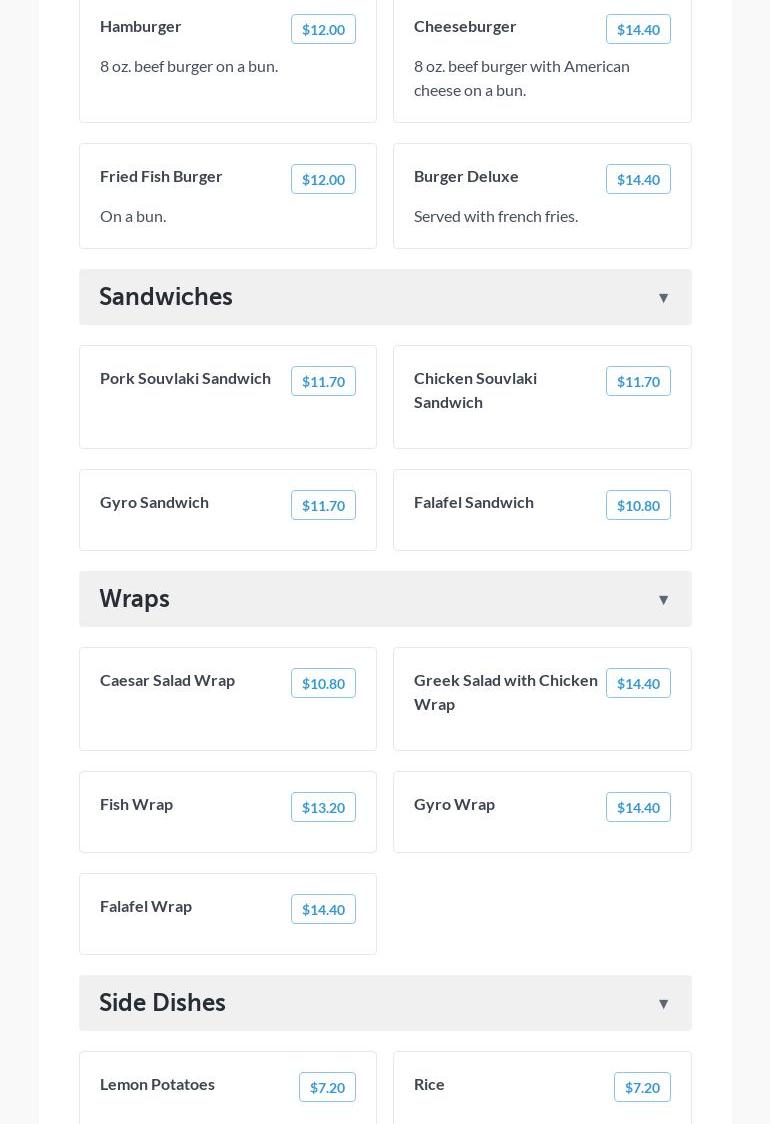The image size is (770, 1124).
Task: Click the Chicken Souvlaki Sandwich price button
Action: [638, 382]
